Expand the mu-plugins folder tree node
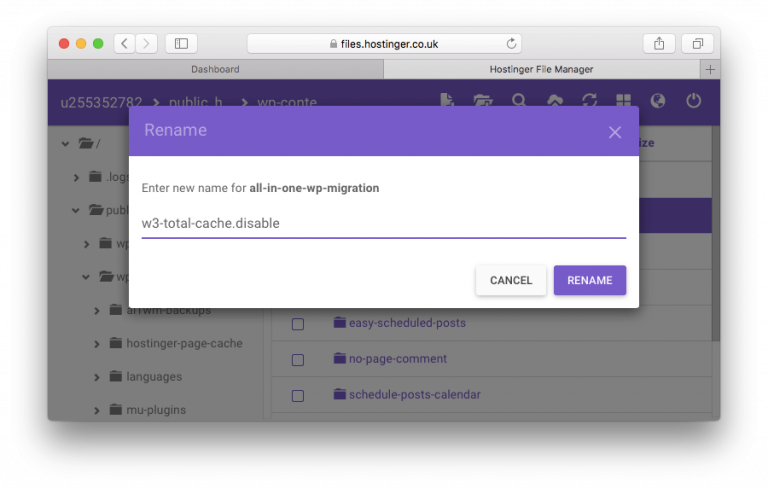 click(96, 411)
